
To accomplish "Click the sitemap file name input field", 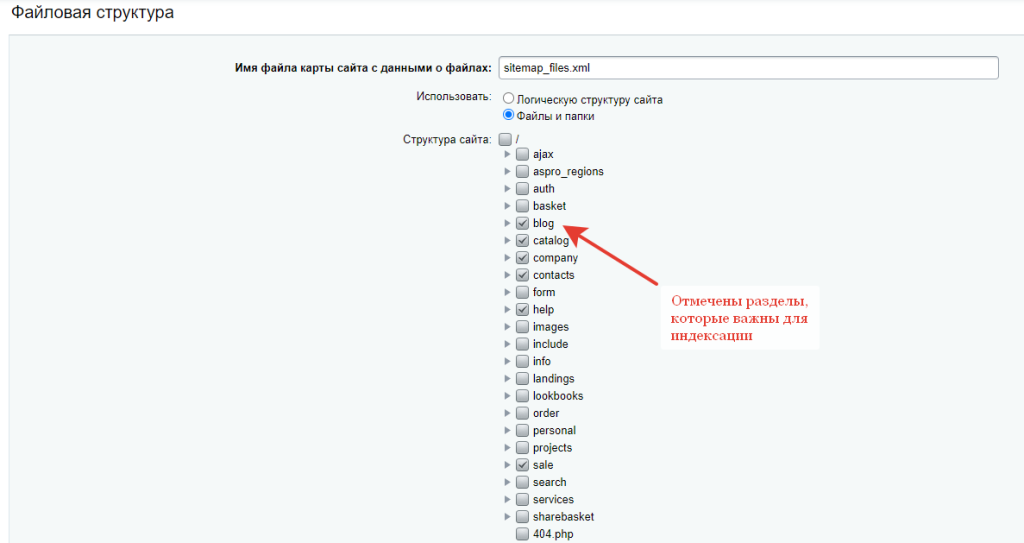I will 748,67.
